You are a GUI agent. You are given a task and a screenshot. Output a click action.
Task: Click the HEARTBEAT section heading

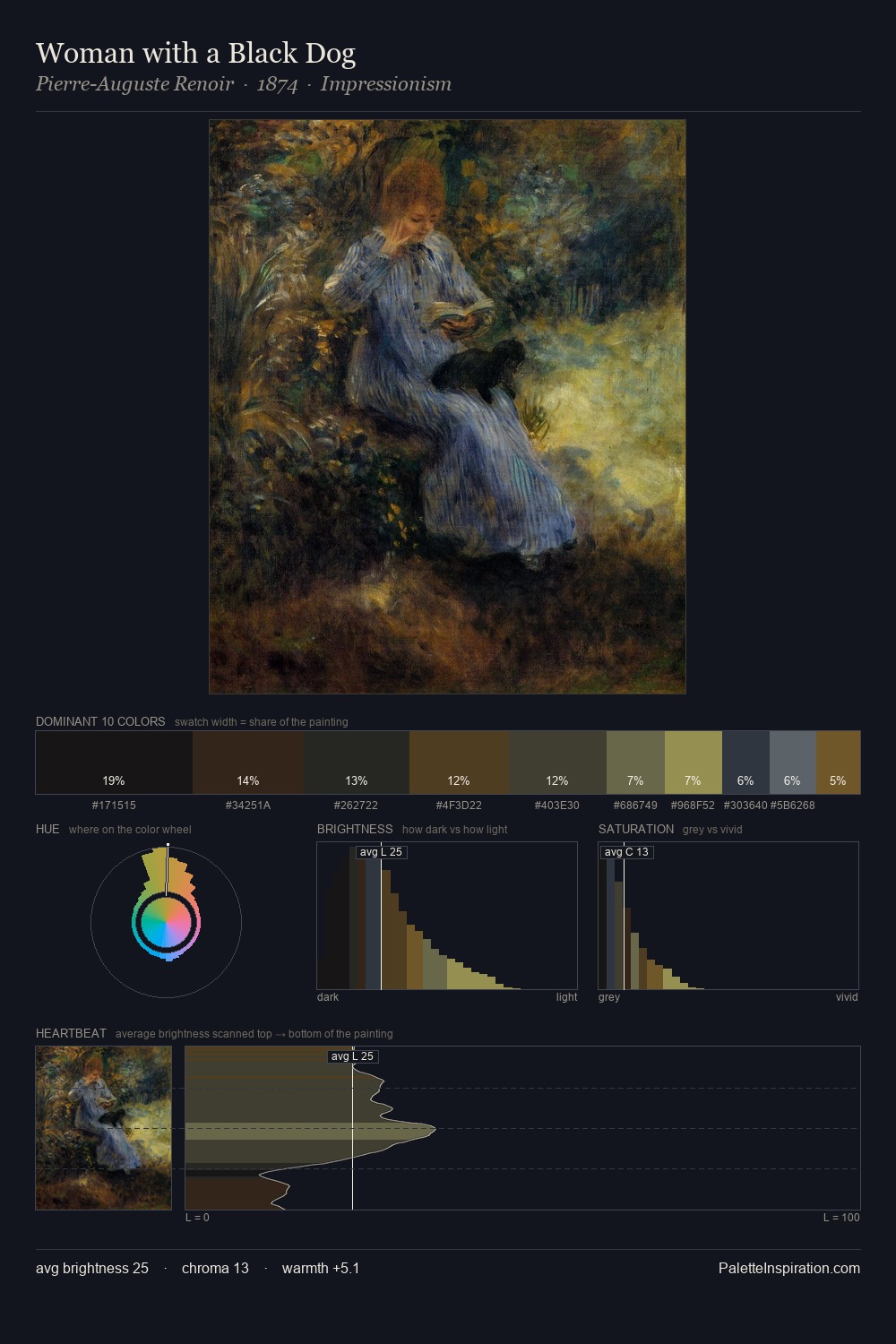coord(71,1033)
